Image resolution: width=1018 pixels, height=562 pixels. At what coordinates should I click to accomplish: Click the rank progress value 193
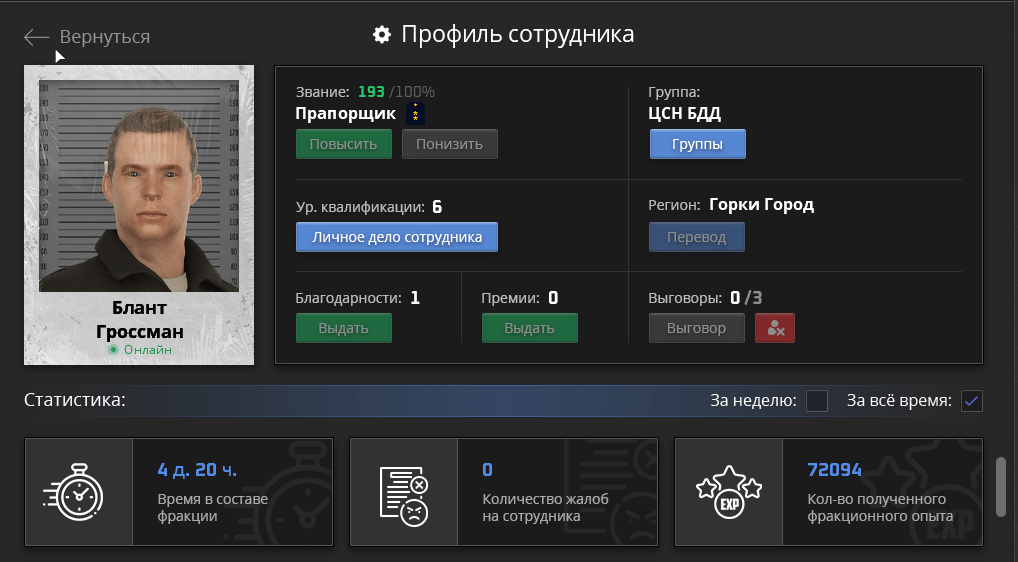click(x=371, y=92)
